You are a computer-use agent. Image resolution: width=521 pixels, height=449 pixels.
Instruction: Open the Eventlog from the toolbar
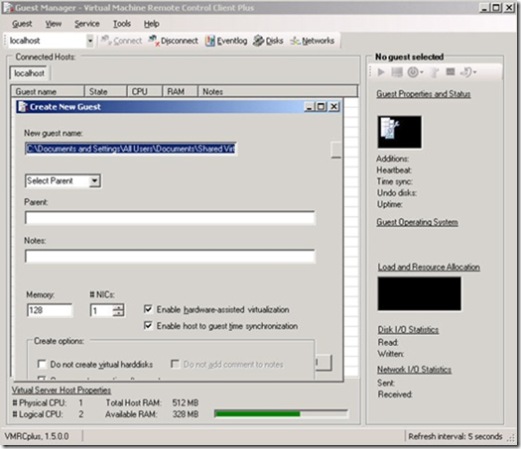point(226,41)
